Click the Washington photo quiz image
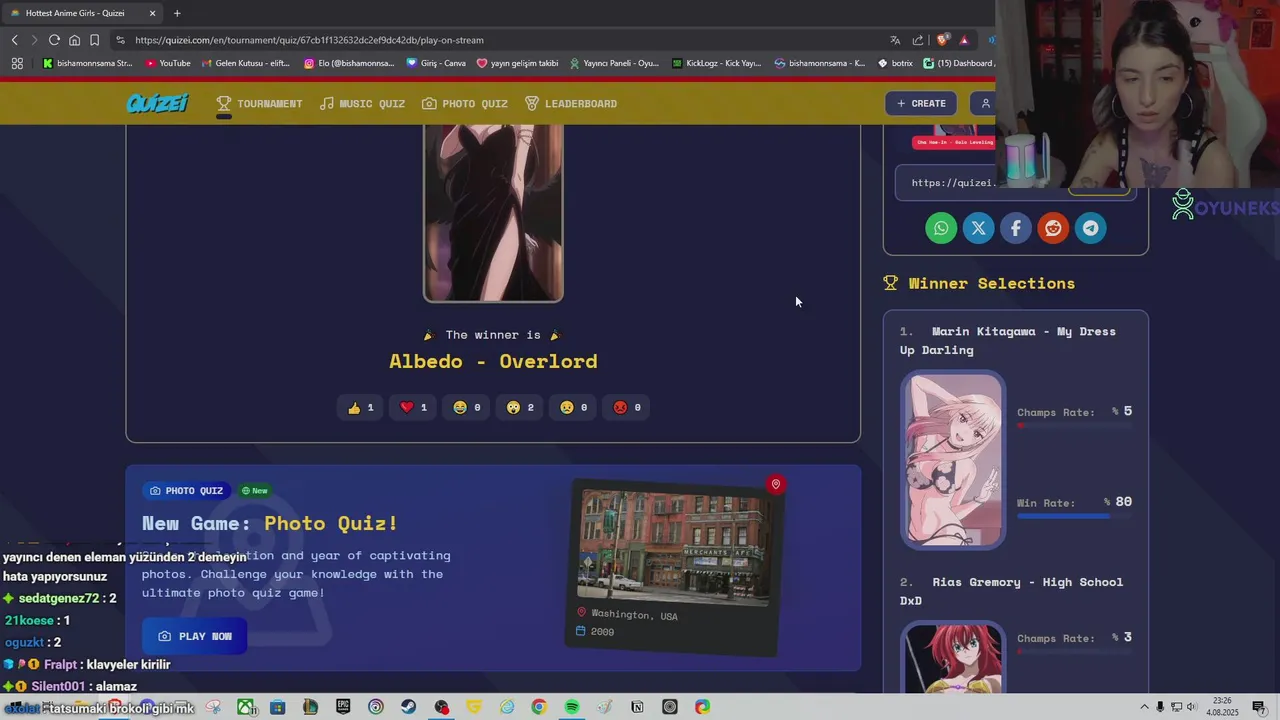This screenshot has height=720, width=1280. 674,547
